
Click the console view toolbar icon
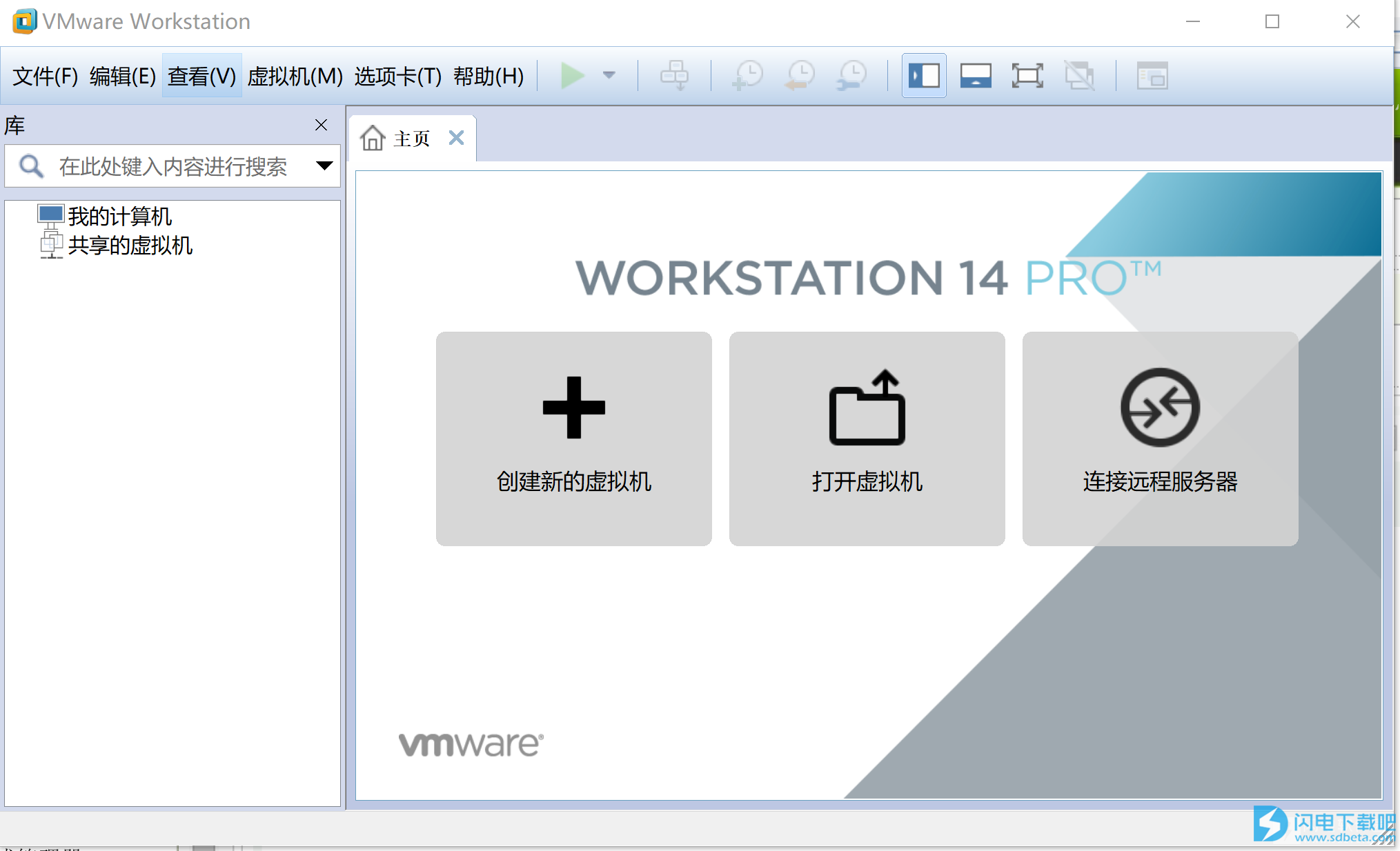(1152, 75)
